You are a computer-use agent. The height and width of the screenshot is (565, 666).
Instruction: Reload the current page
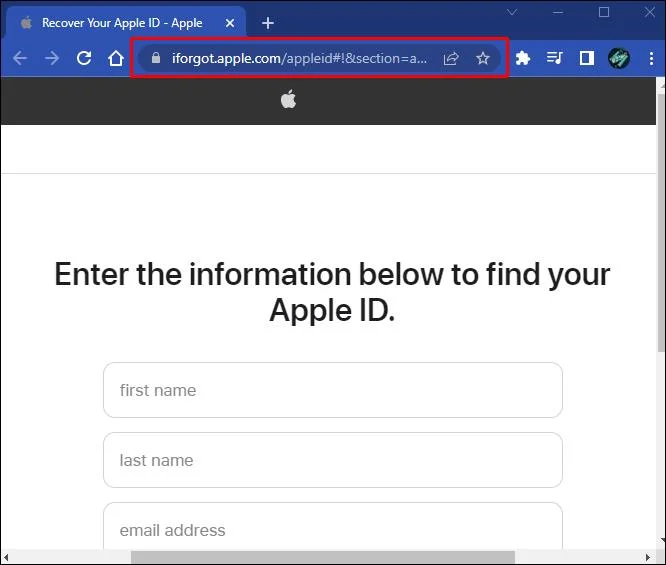(84, 58)
